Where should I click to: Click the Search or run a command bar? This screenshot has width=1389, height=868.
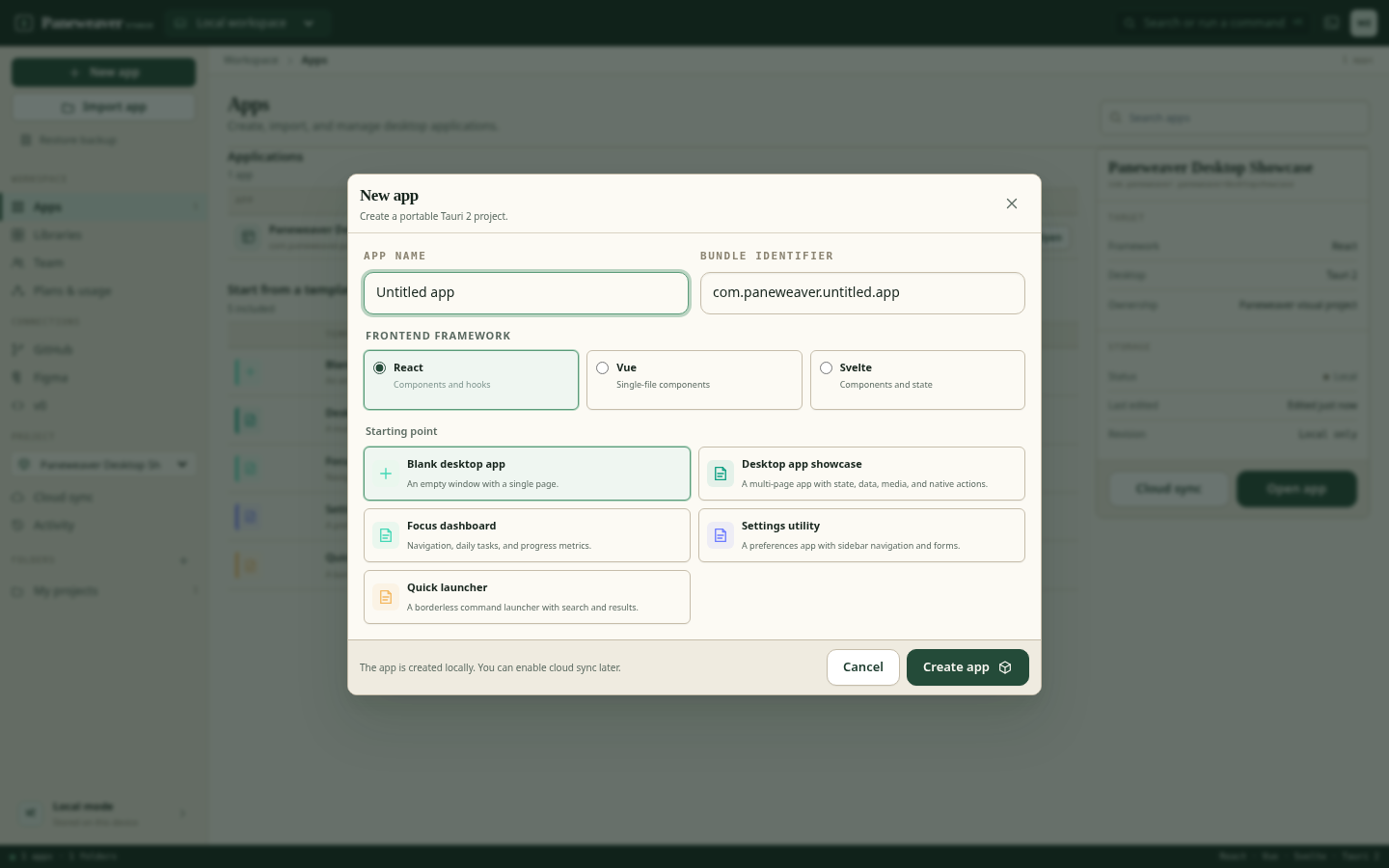point(1213,22)
